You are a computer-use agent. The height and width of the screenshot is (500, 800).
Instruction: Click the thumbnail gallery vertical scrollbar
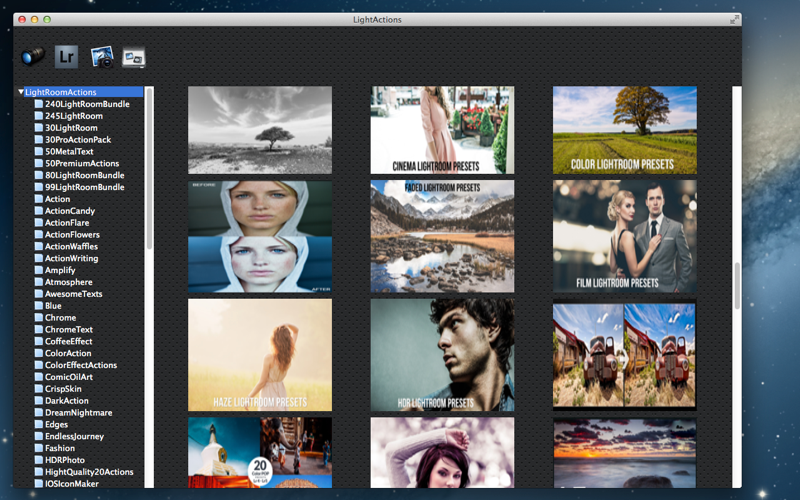pyautogui.click(x=737, y=286)
